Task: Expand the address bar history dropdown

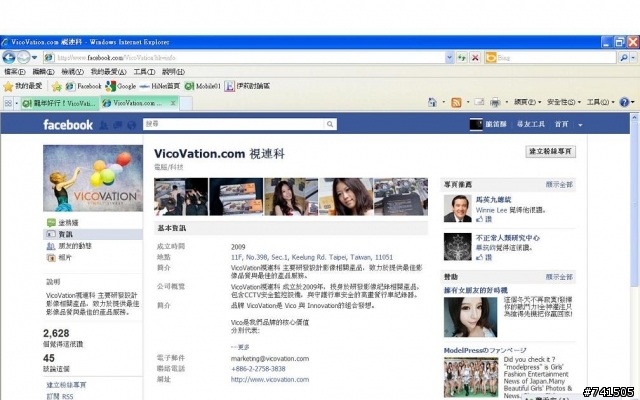Action: pyautogui.click(x=449, y=58)
